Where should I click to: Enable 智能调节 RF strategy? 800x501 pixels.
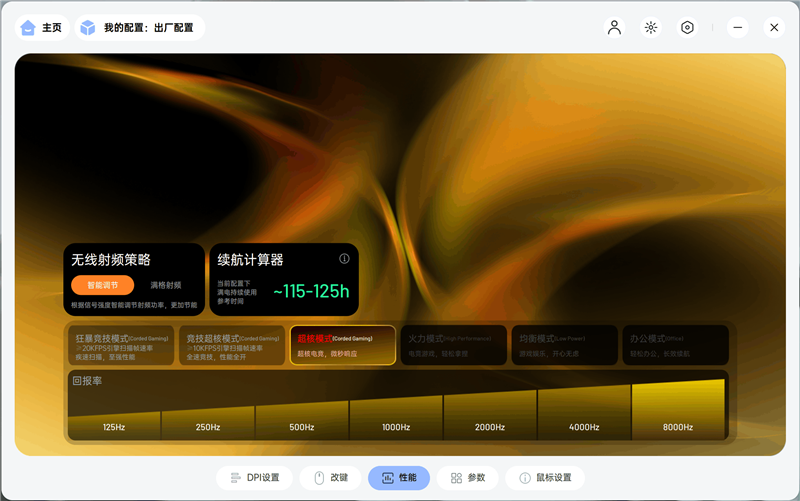pos(103,285)
